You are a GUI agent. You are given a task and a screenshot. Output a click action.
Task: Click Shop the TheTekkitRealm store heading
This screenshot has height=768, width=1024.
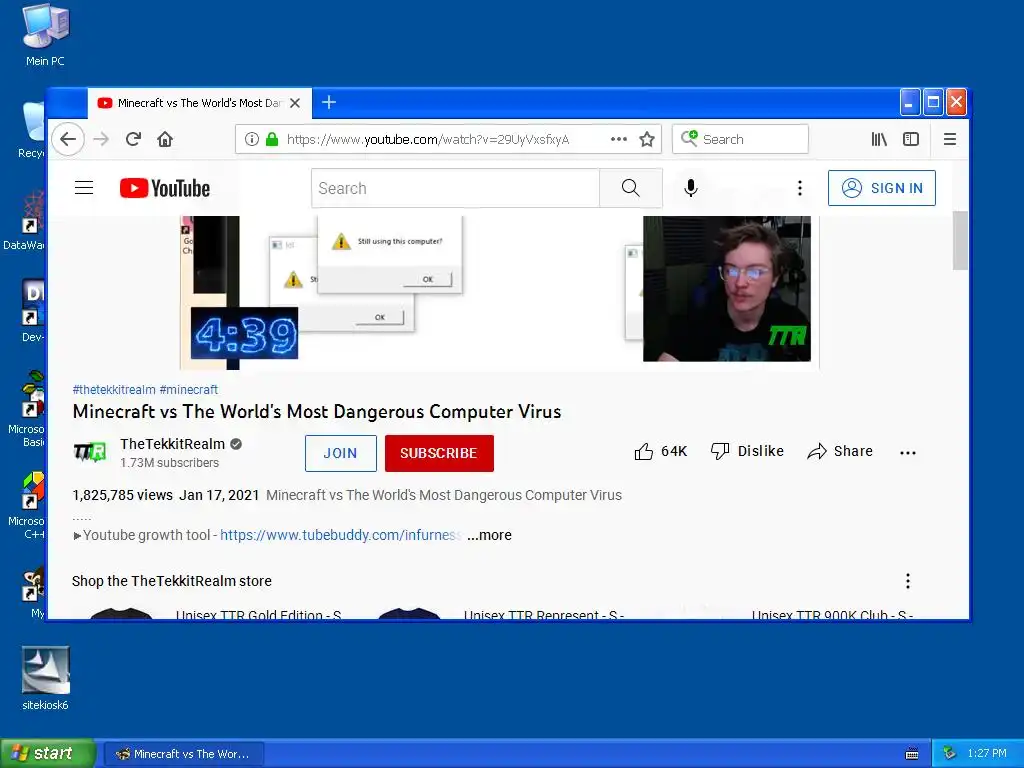point(172,581)
